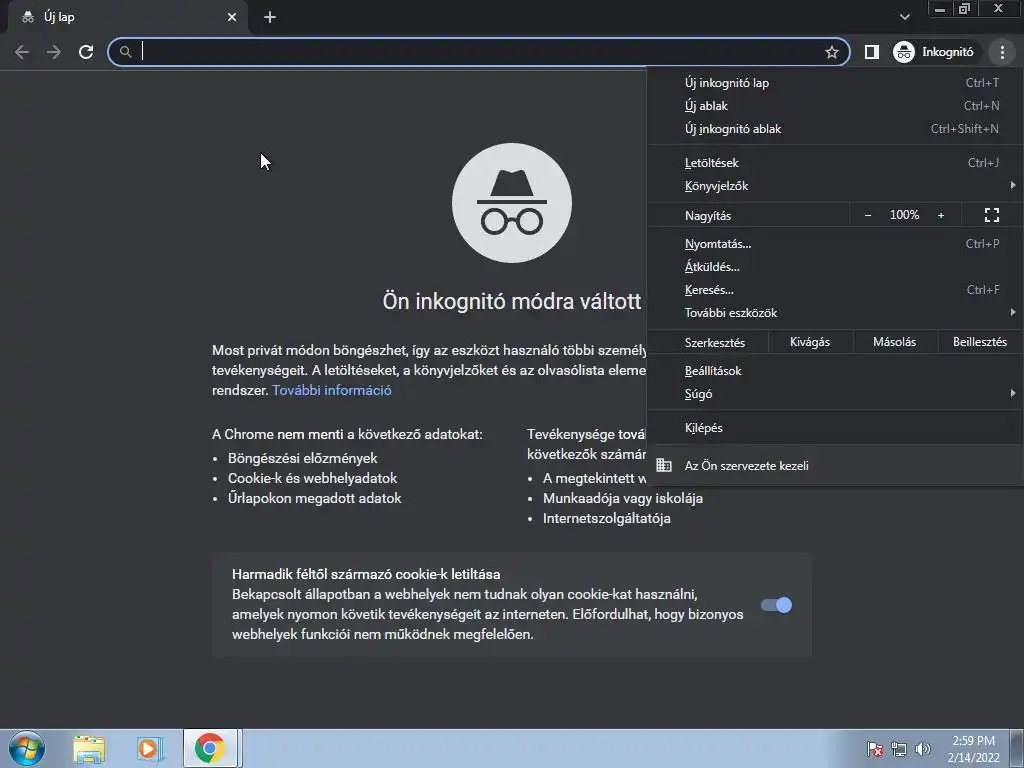Choose Kilépés from the menu
The height and width of the screenshot is (768, 1024).
[x=835, y=428]
